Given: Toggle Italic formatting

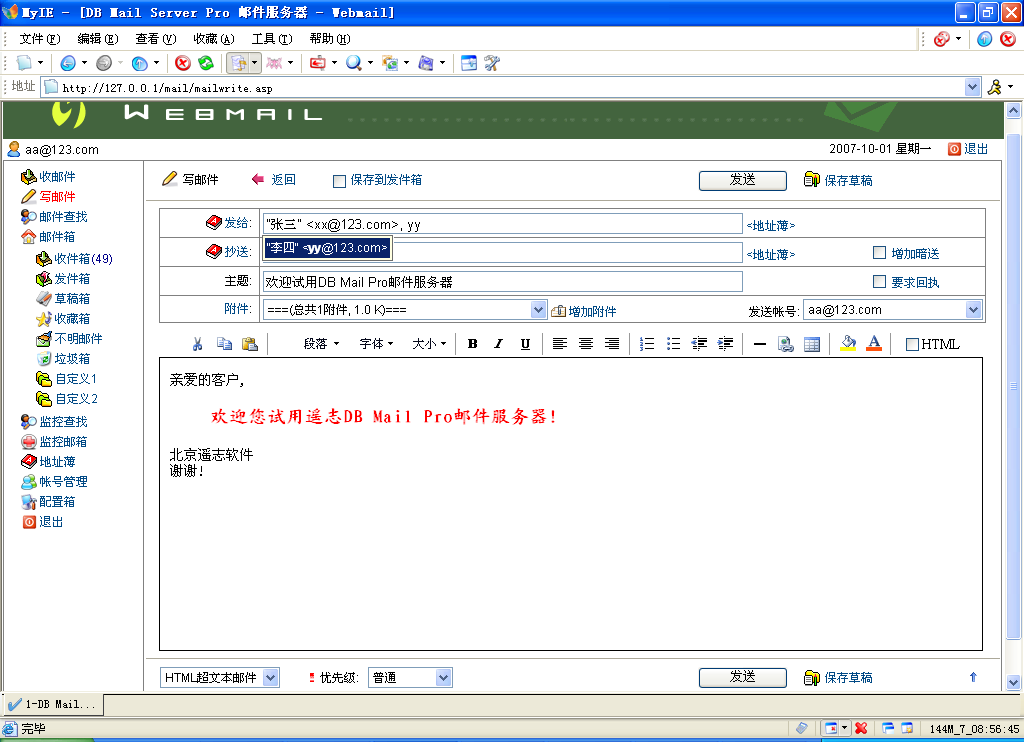Looking at the screenshot, I should 498,344.
